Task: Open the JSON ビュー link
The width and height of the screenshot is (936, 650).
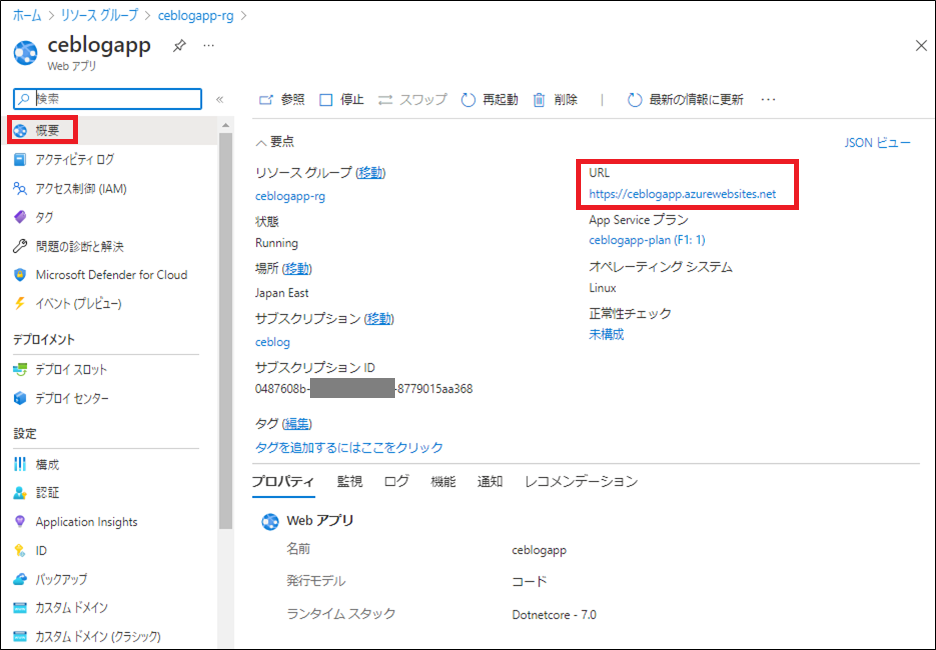Action: pyautogui.click(x=878, y=143)
